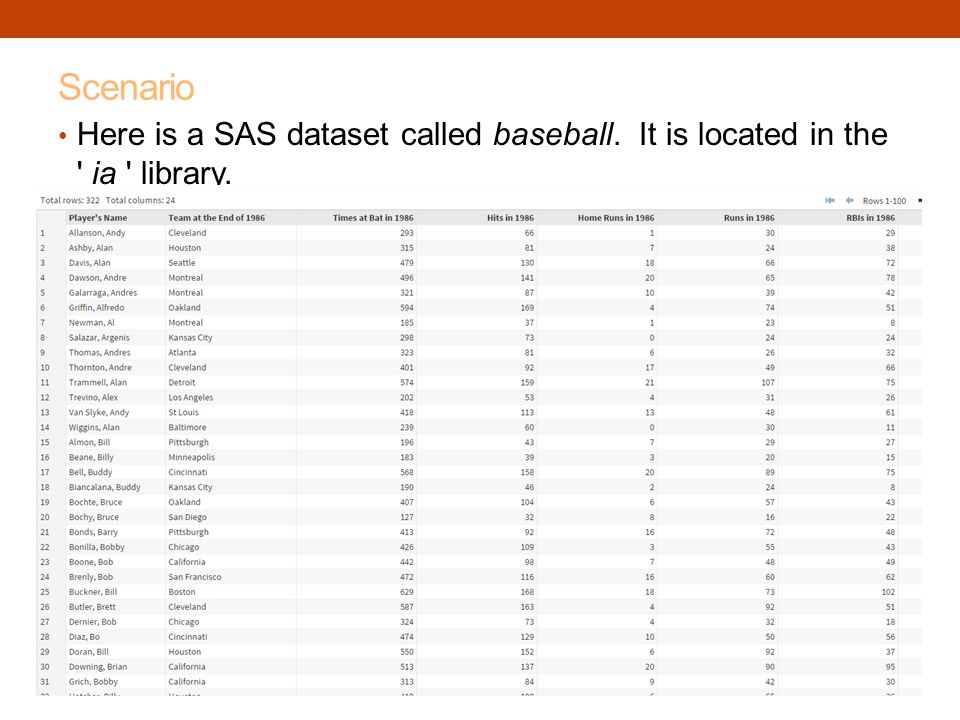Screen dimensions: 960x720
Task: Select the Runs in 1986 column header
Action: tap(749, 217)
